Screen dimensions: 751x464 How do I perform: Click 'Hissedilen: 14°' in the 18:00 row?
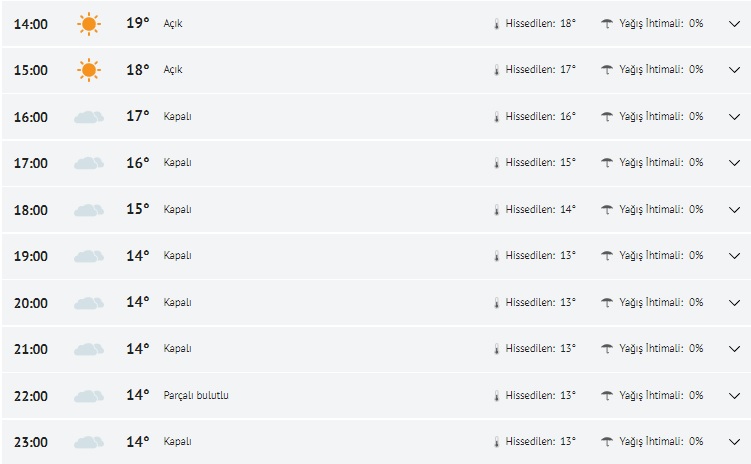[540, 210]
